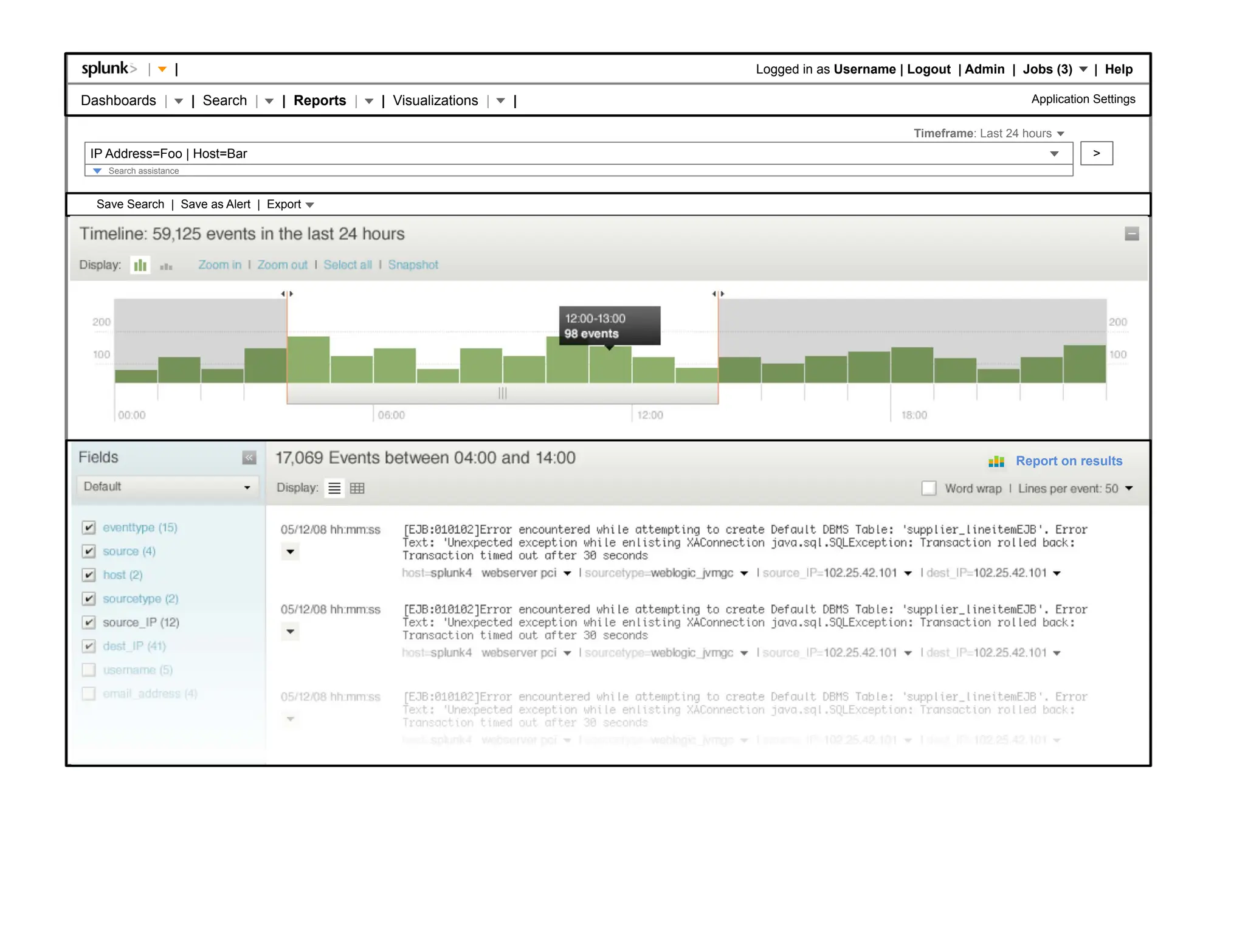Select the bar chart timeline display icon
1245x952 pixels.
140,265
